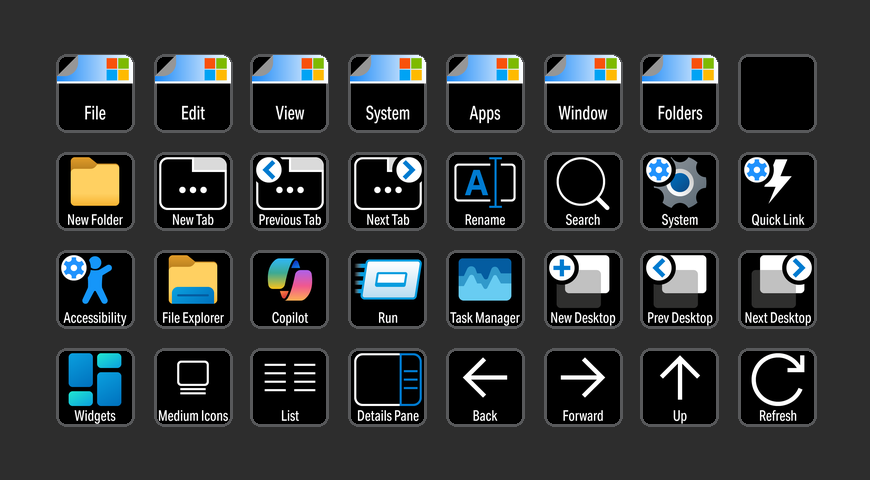The width and height of the screenshot is (870, 480).
Task: Open the Folders category key
Action: tap(680, 93)
